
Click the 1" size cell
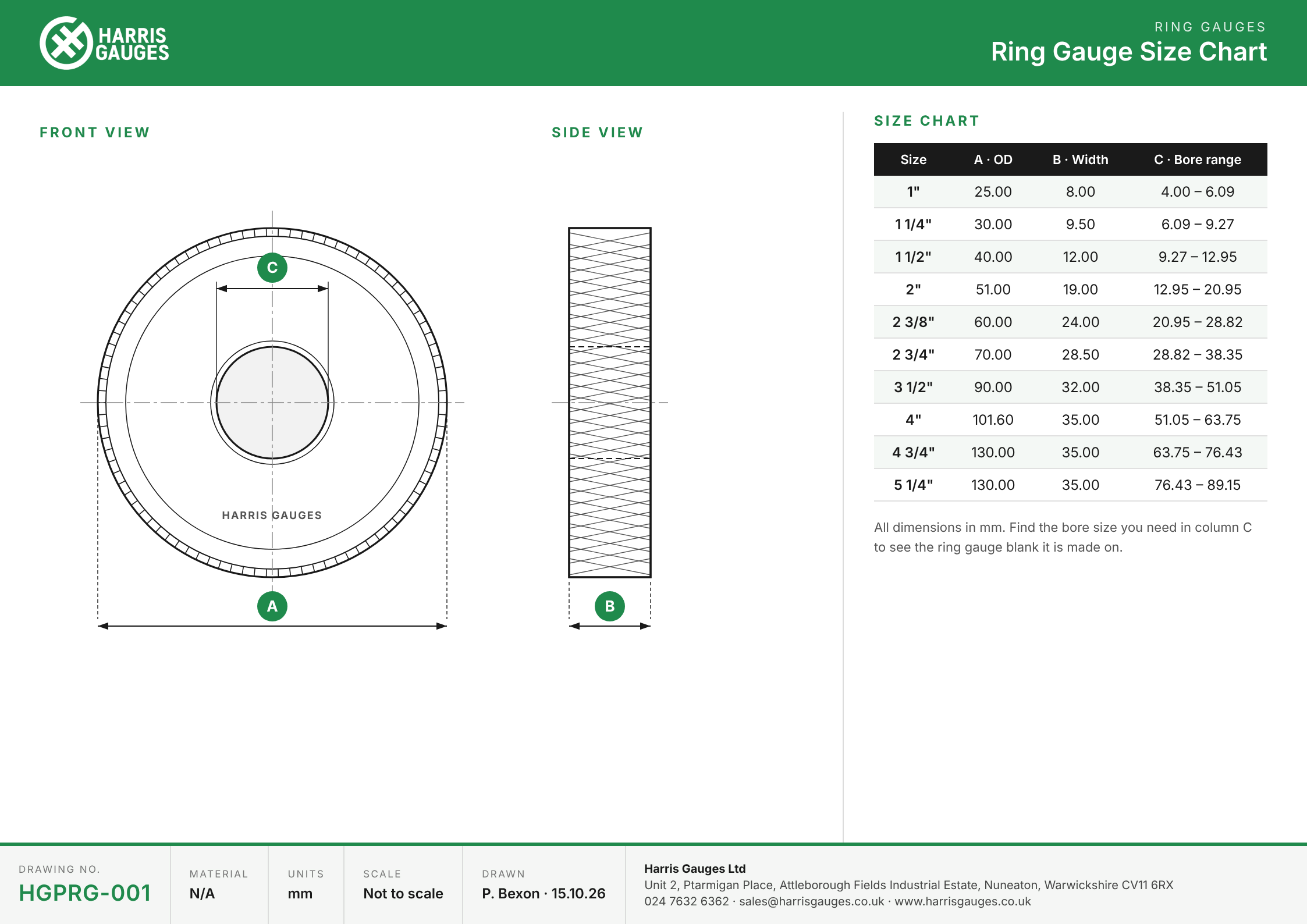(x=914, y=192)
